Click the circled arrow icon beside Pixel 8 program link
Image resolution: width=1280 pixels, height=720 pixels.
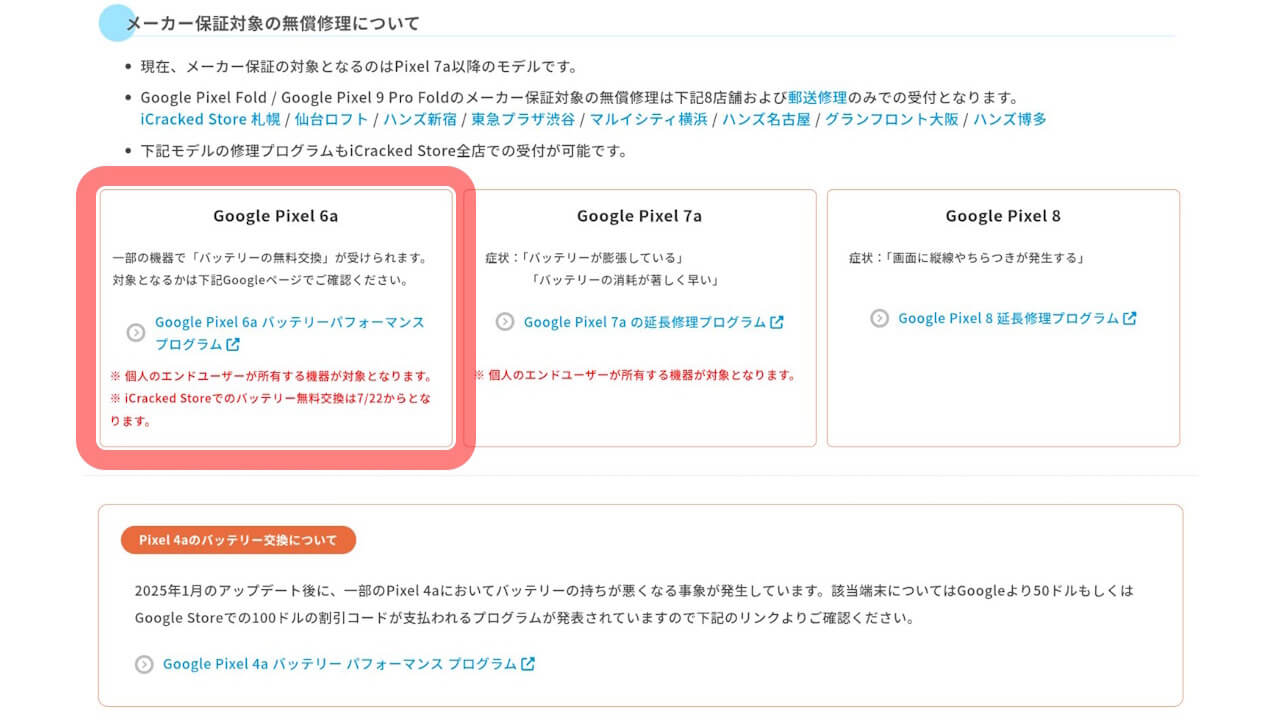pos(879,318)
